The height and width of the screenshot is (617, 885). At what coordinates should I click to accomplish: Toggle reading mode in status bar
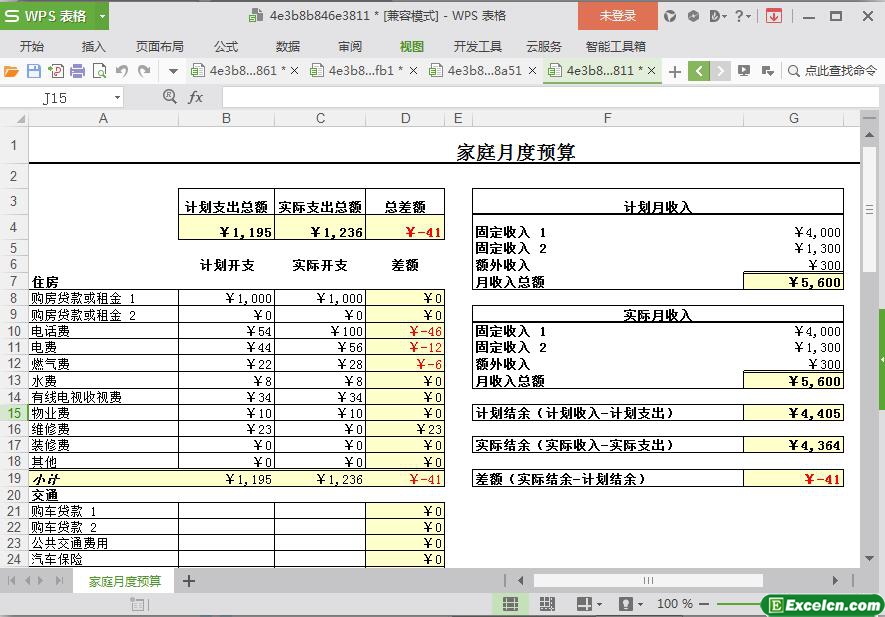coord(583,604)
